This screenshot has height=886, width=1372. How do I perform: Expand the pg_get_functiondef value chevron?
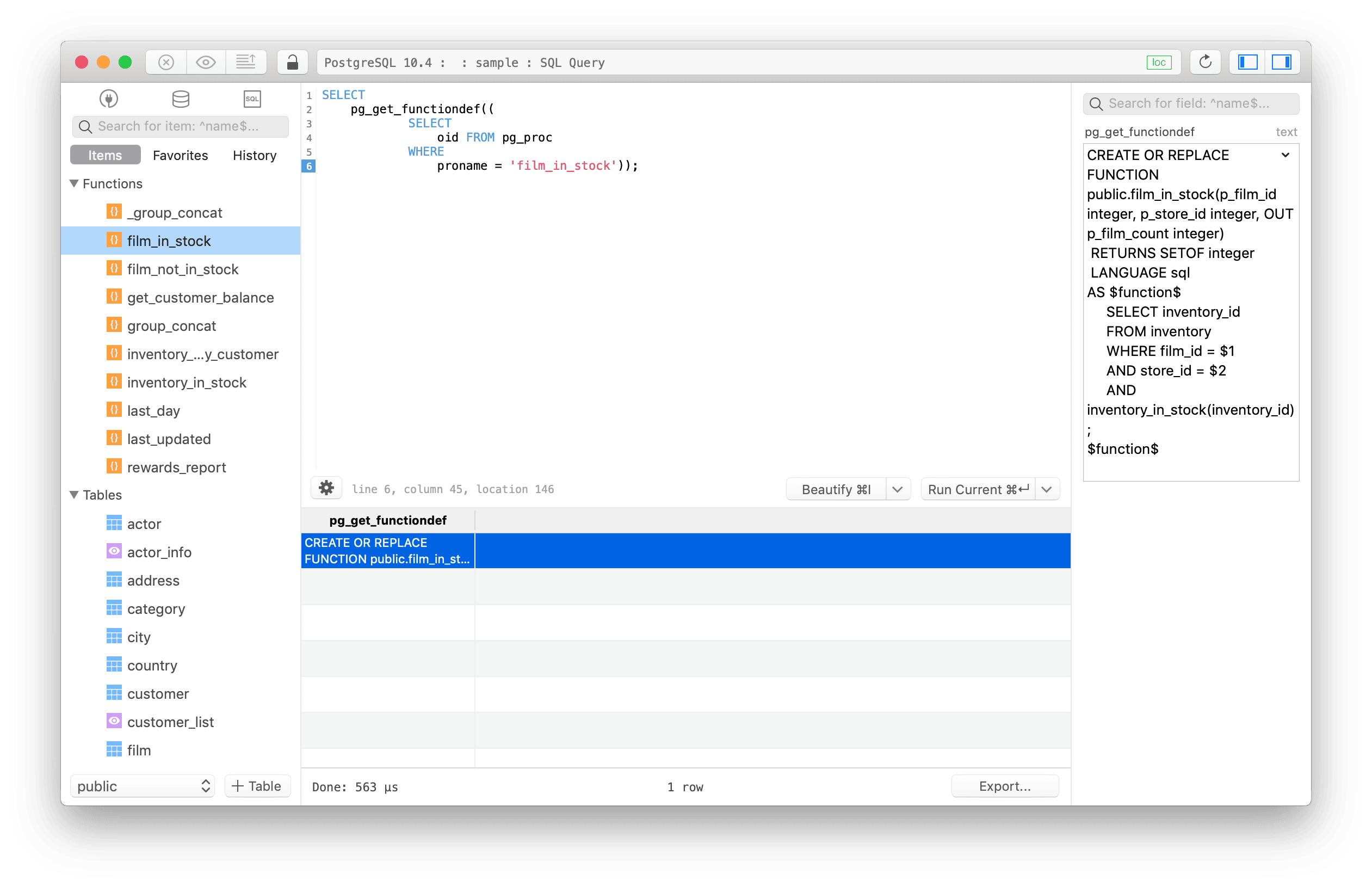click(x=1285, y=155)
